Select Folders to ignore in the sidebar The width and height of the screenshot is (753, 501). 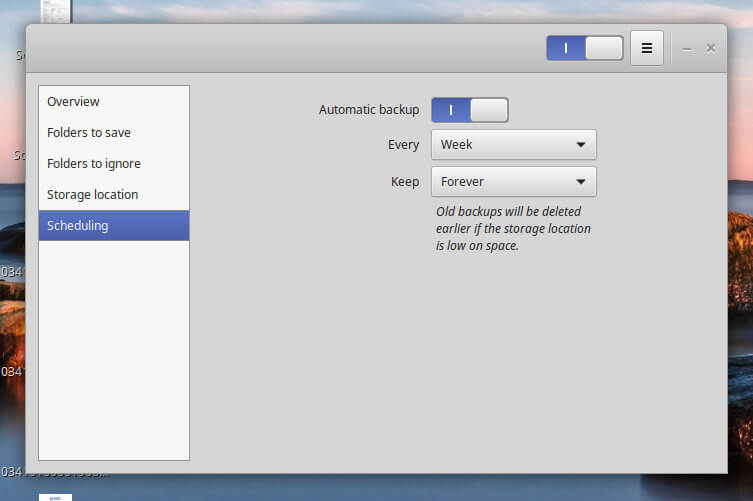pos(113,164)
